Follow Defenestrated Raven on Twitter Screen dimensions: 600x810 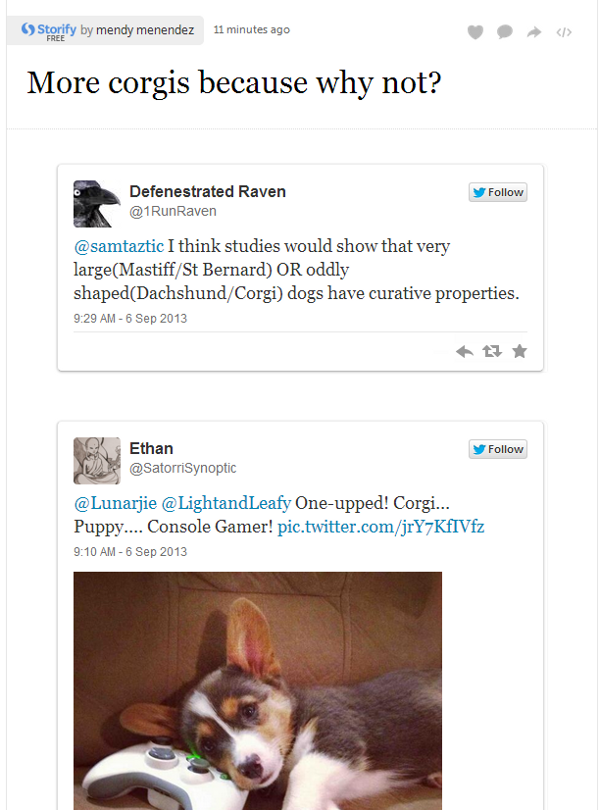click(498, 192)
